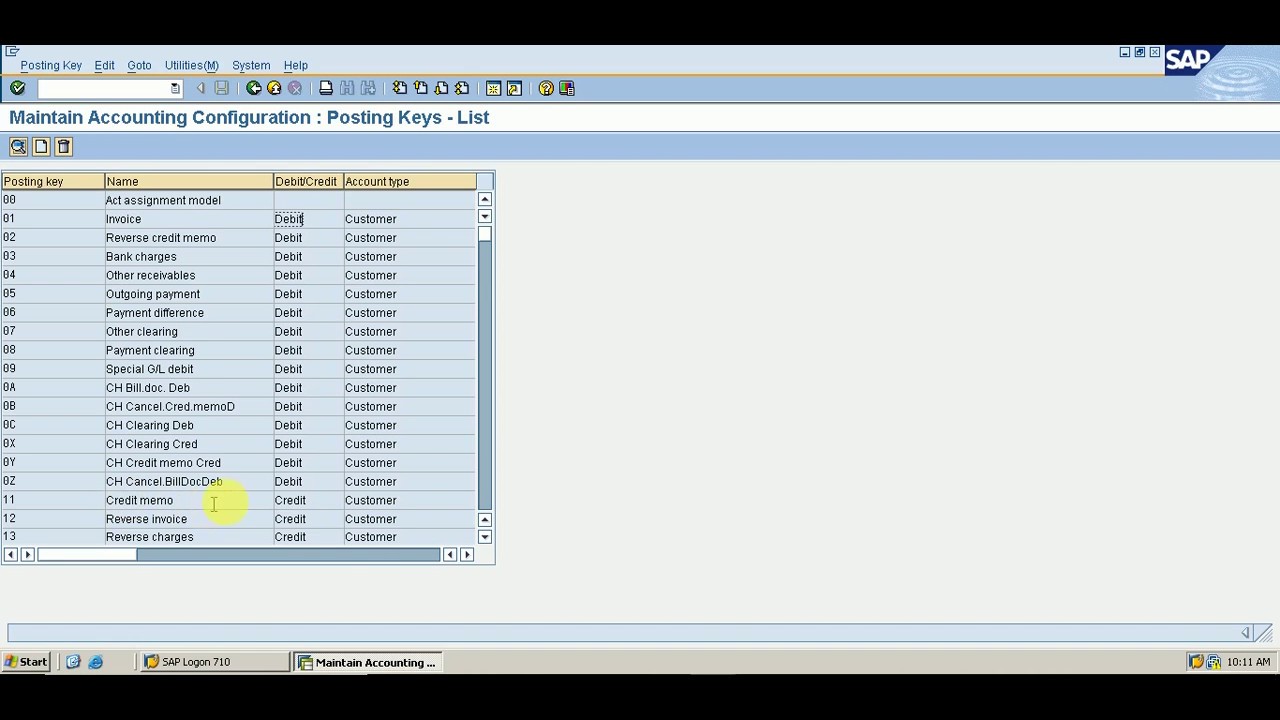Image resolution: width=1280 pixels, height=720 pixels.
Task: Click the horizontal scrollbar thumb of the table
Action: click(x=87, y=555)
